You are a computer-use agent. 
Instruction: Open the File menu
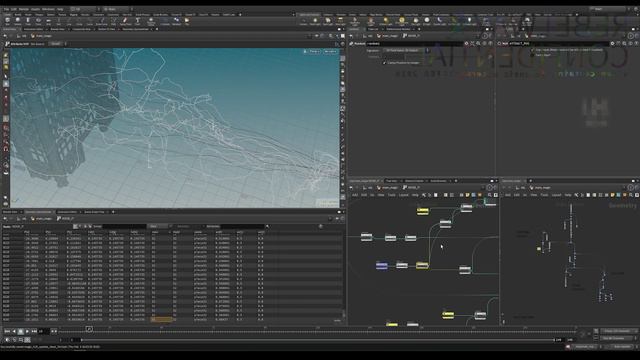6,9
